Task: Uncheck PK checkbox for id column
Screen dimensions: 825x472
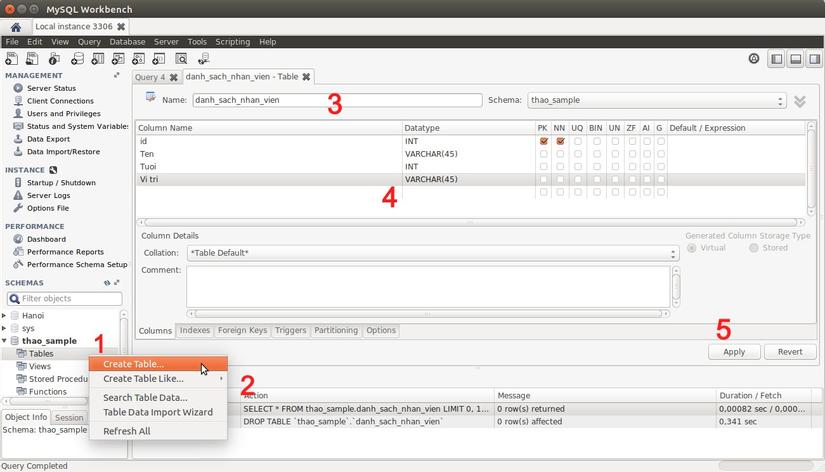Action: pos(544,141)
